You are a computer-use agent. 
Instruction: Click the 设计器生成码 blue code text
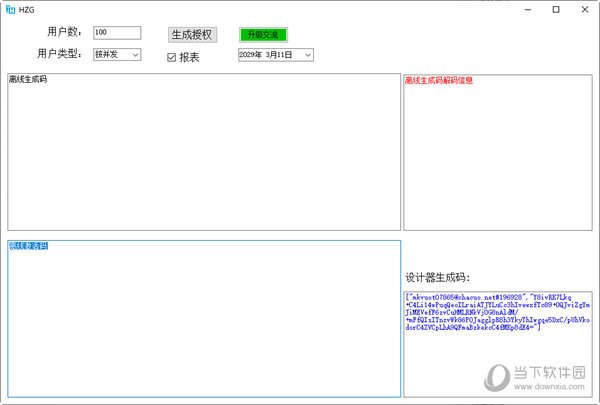tap(497, 312)
